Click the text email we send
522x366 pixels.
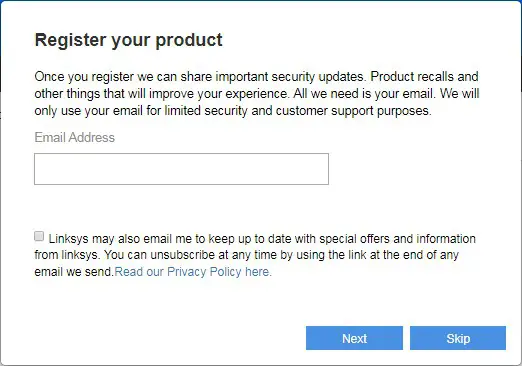click(74, 272)
